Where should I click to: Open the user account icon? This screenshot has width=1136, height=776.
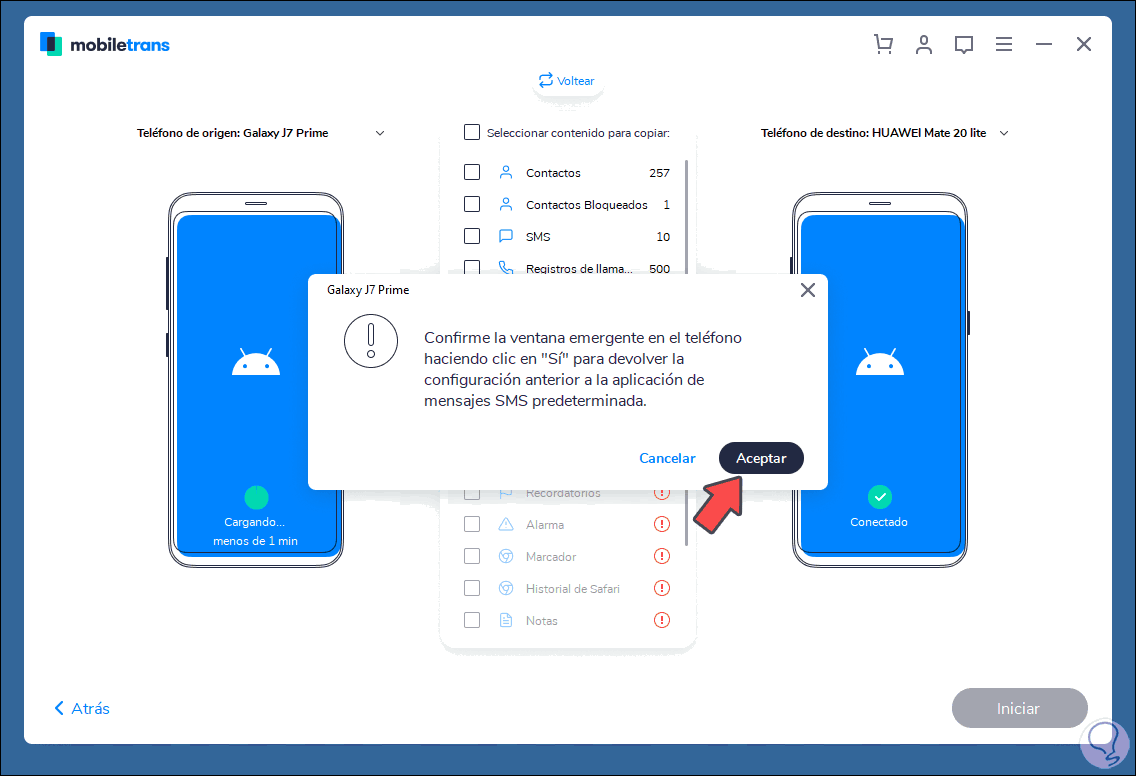[924, 44]
